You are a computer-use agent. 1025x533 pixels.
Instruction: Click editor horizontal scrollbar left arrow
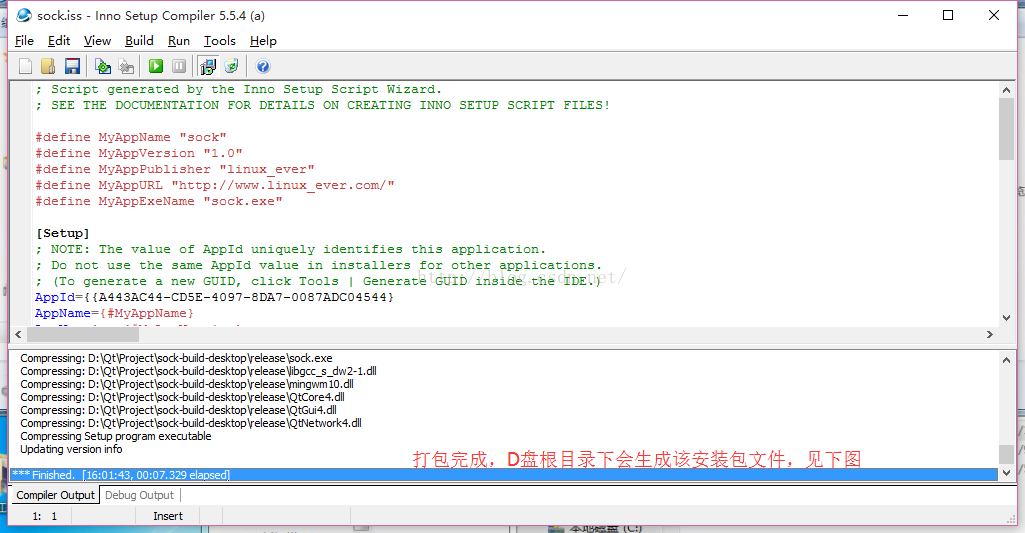coord(18,334)
